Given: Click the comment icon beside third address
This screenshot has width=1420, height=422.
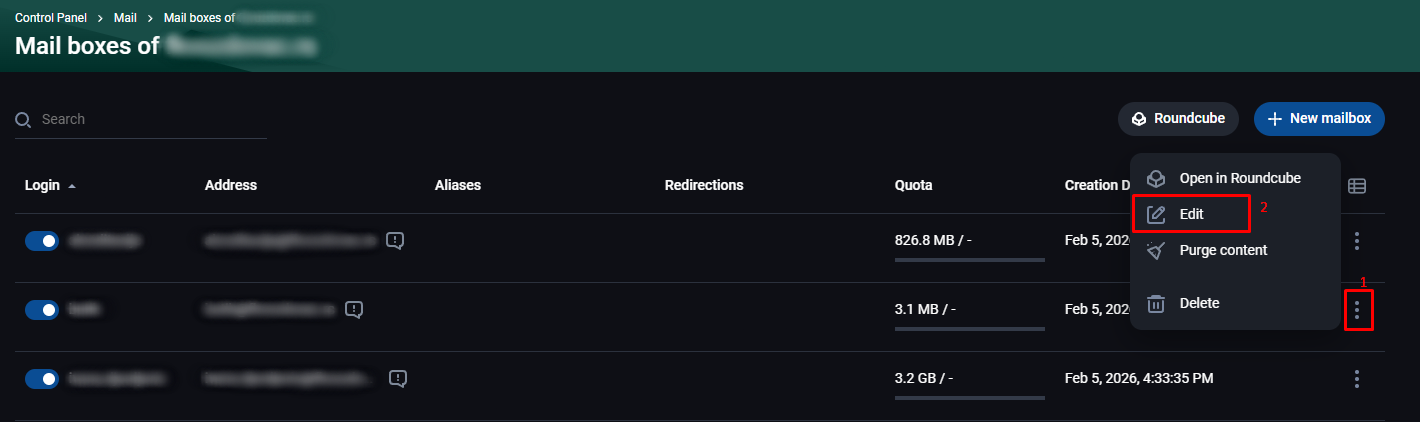Looking at the screenshot, I should tap(398, 378).
